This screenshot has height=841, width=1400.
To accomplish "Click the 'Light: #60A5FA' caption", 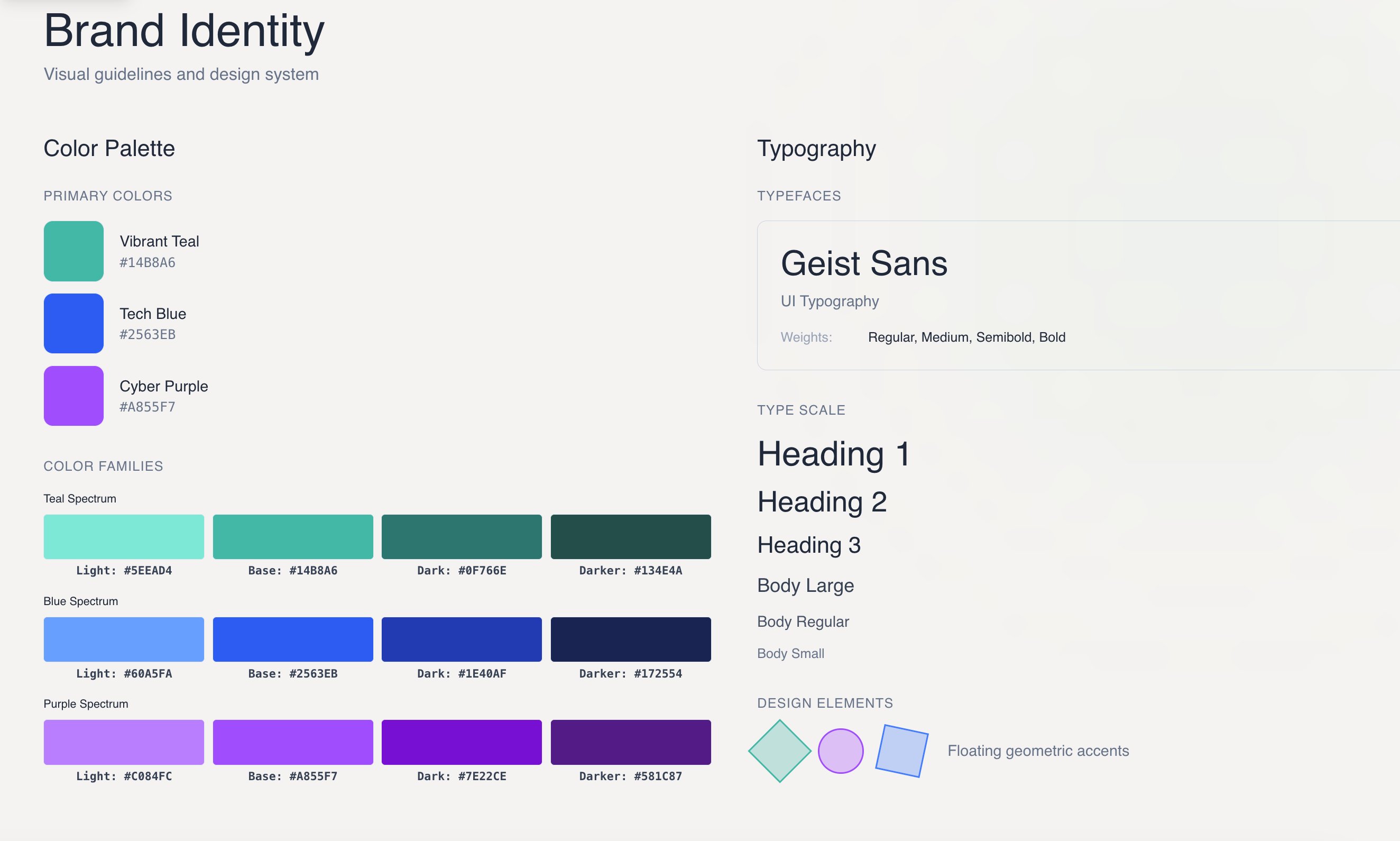I will pyautogui.click(x=124, y=674).
